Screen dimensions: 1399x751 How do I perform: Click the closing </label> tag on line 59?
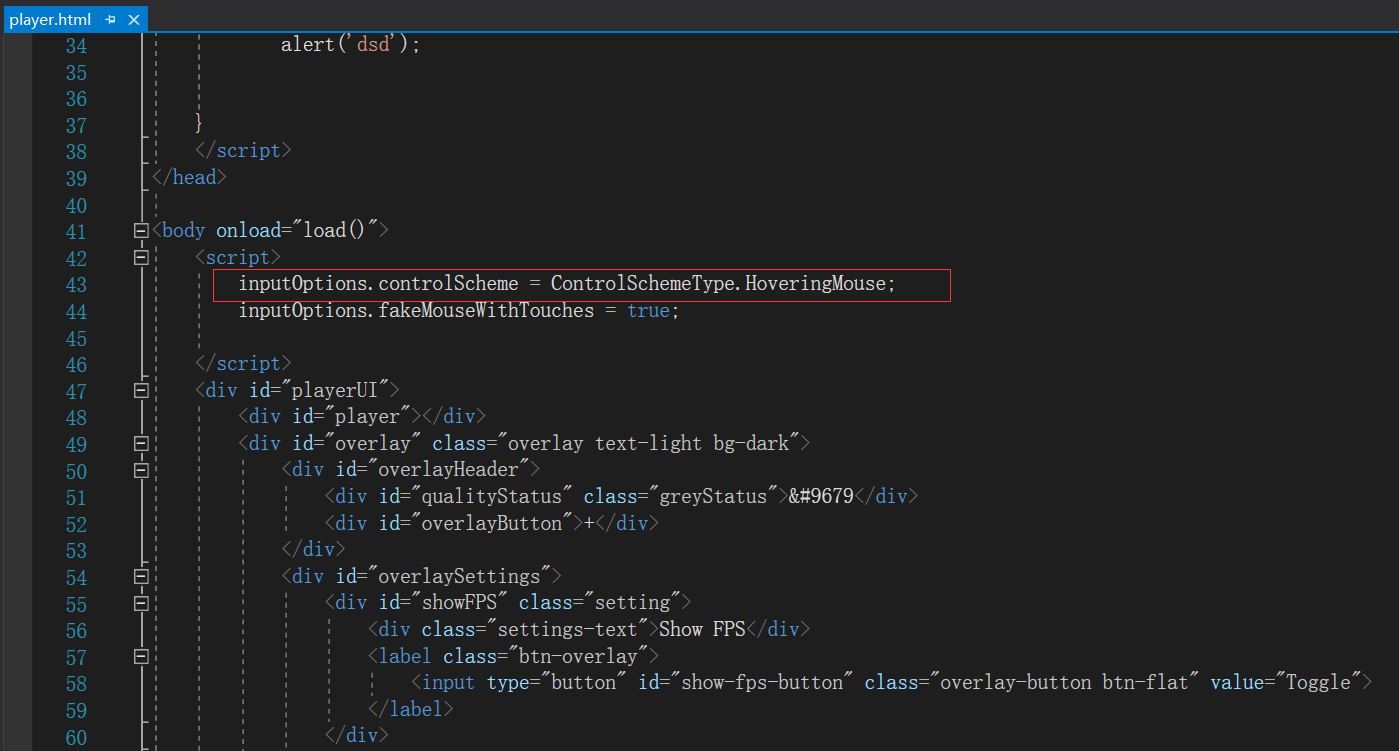(411, 709)
